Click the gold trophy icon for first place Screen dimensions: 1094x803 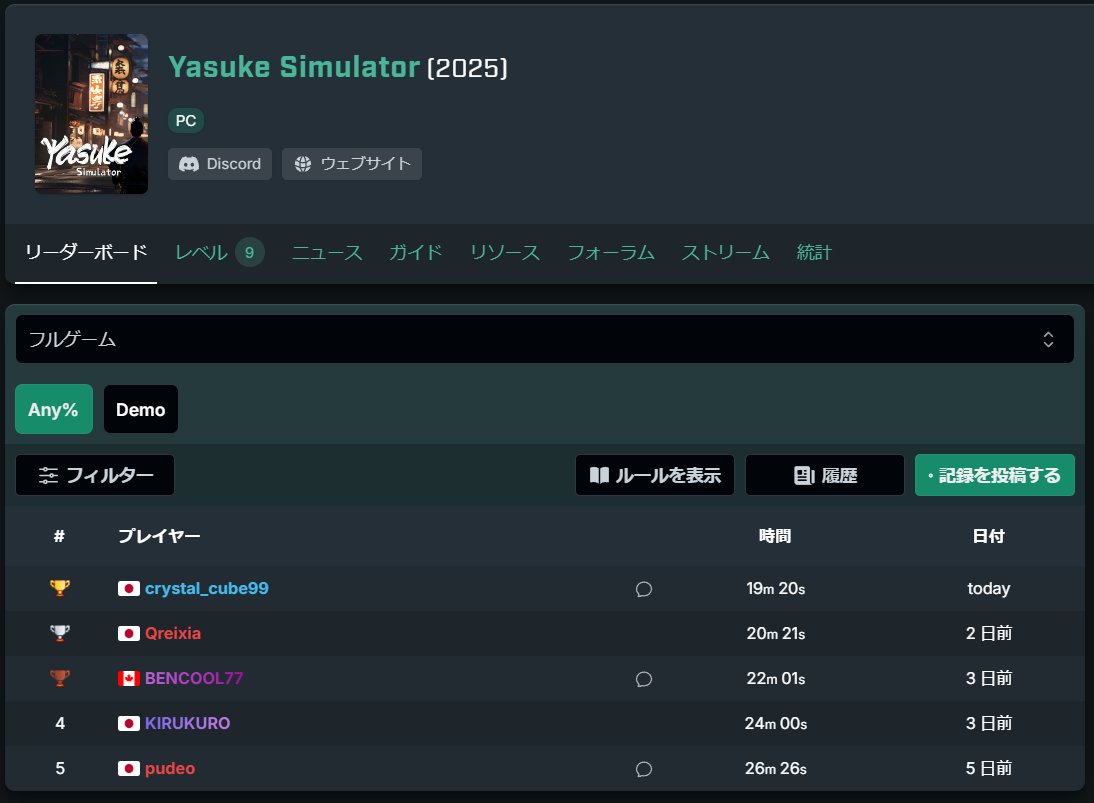click(x=60, y=588)
